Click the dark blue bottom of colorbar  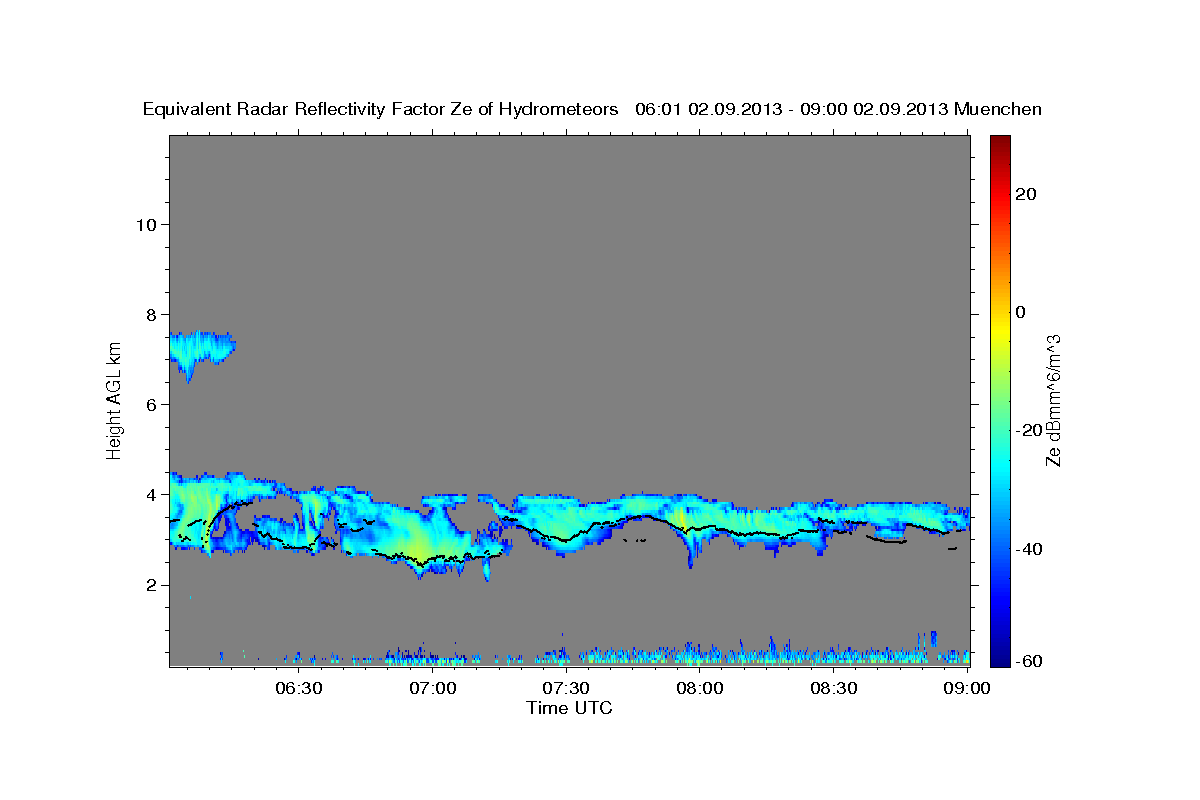(x=1000, y=650)
